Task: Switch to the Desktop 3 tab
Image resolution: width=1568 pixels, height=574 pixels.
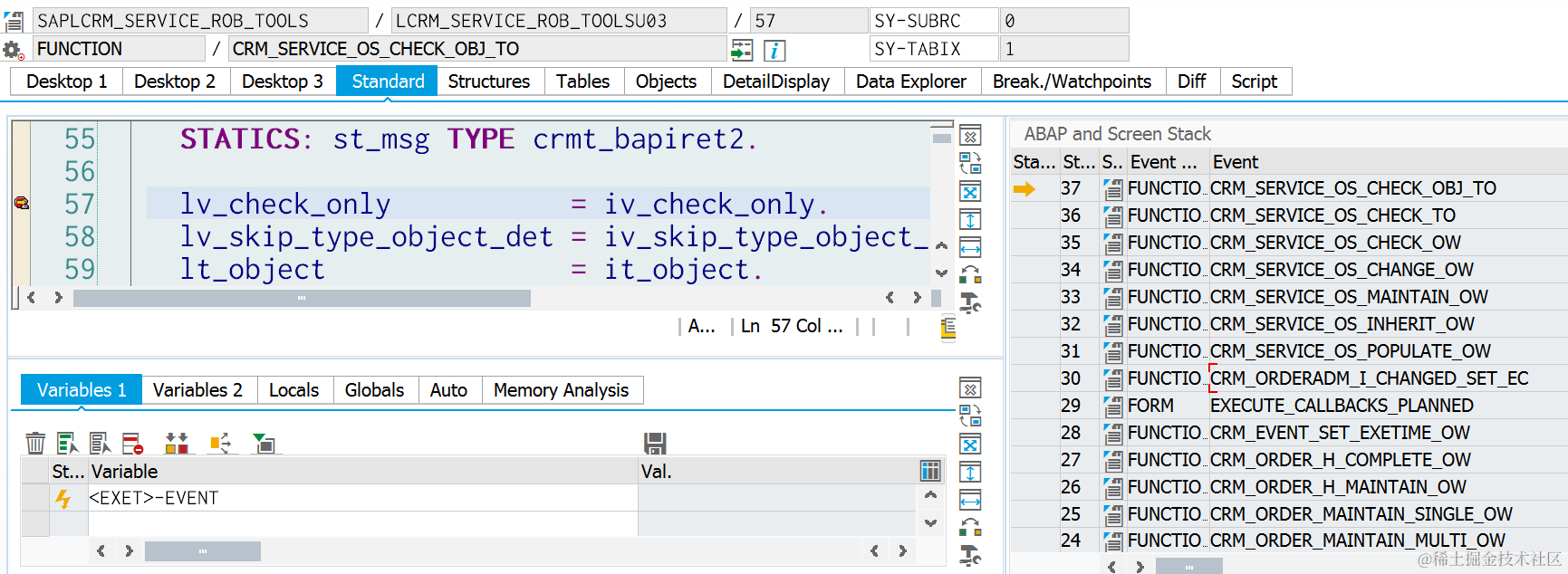Action: (283, 81)
